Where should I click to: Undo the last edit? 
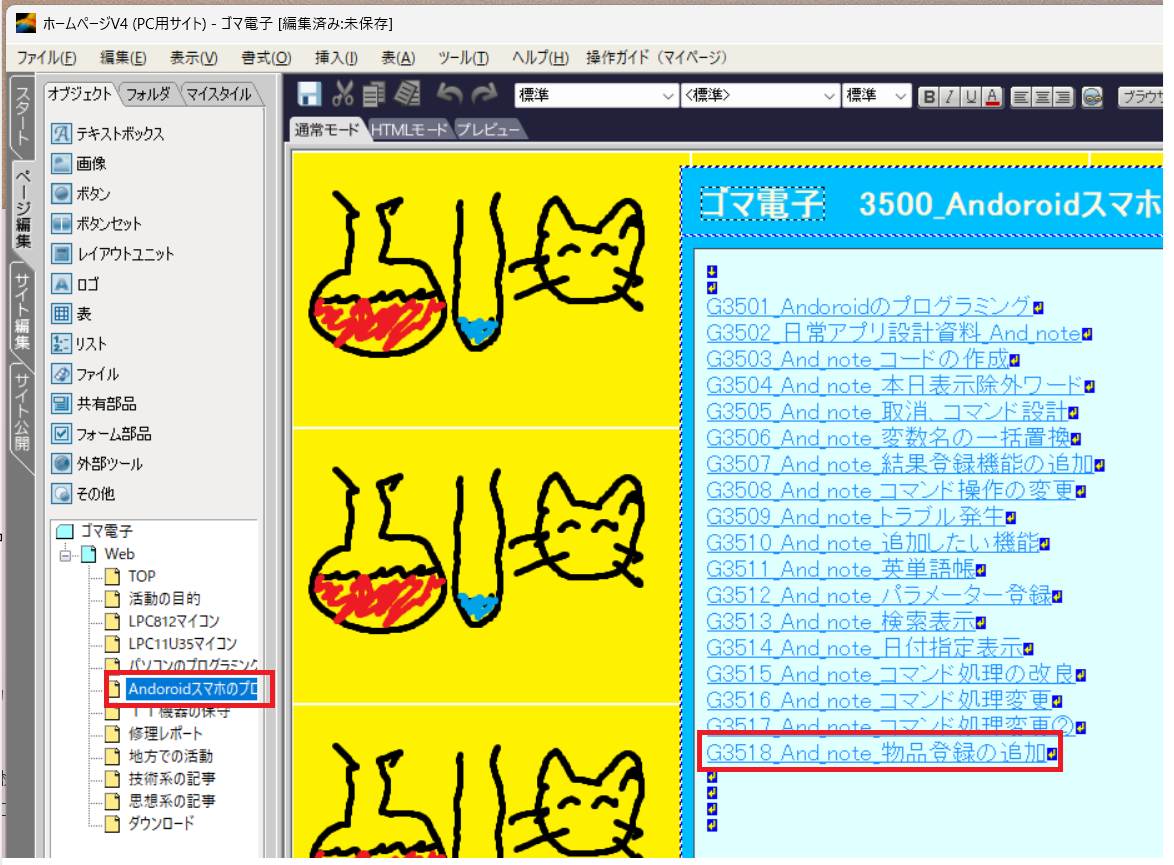tap(450, 94)
